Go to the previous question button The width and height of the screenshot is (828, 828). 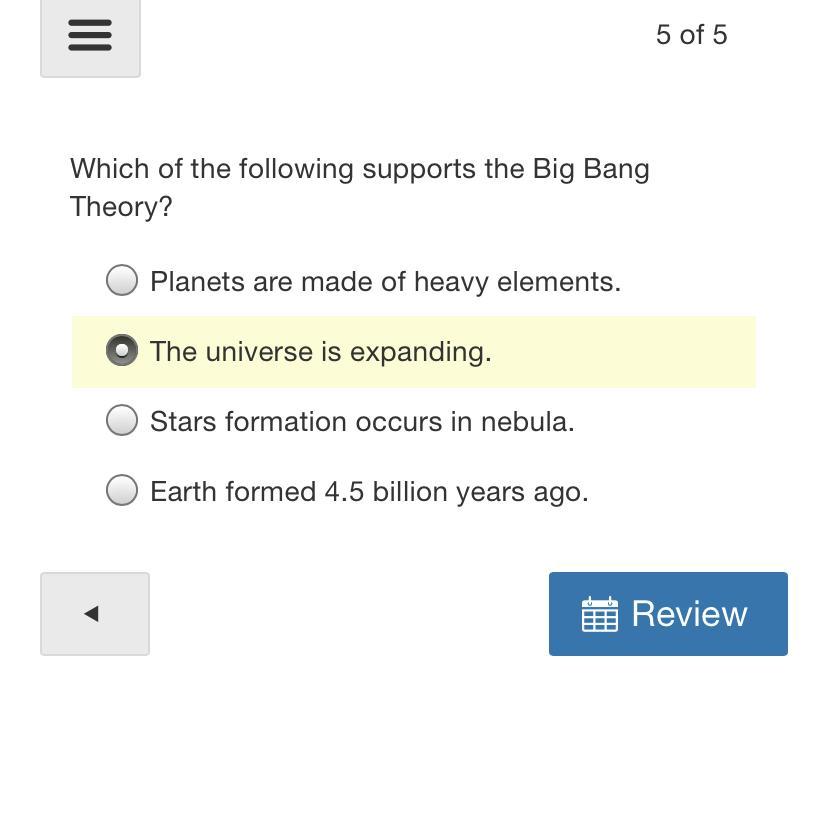95,614
